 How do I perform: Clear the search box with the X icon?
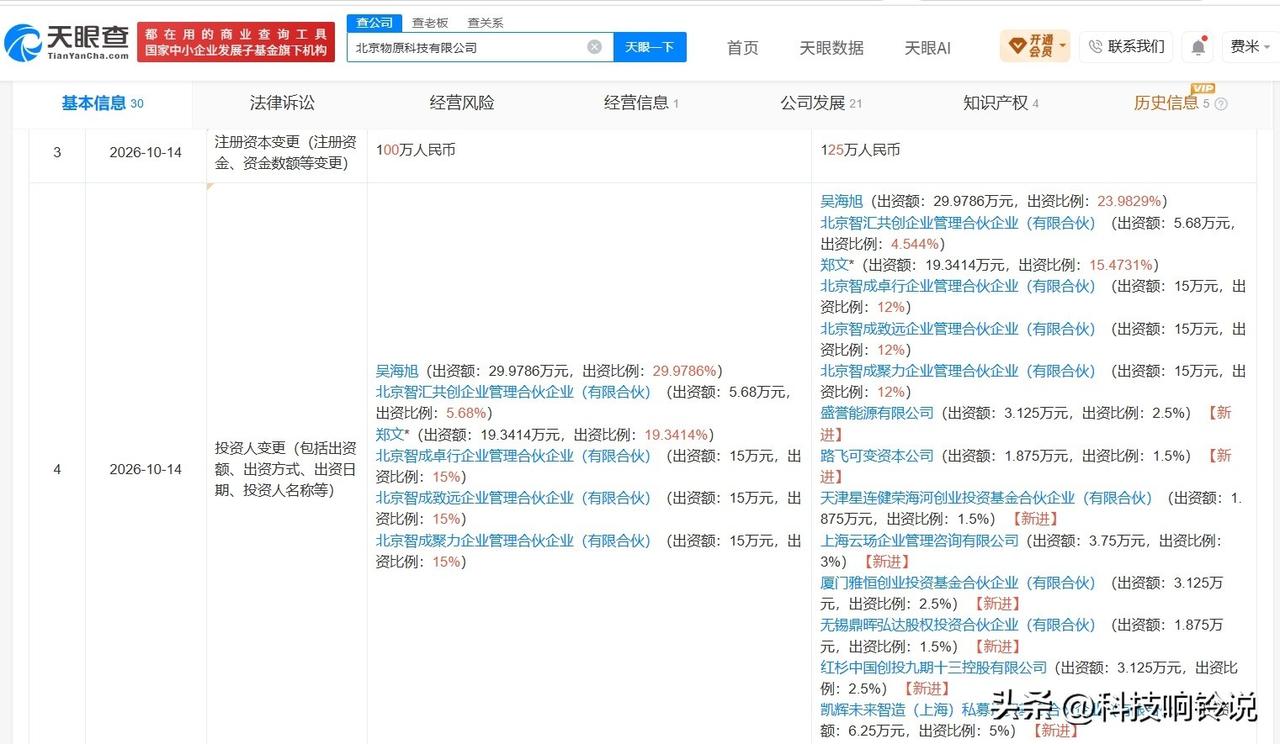click(594, 47)
